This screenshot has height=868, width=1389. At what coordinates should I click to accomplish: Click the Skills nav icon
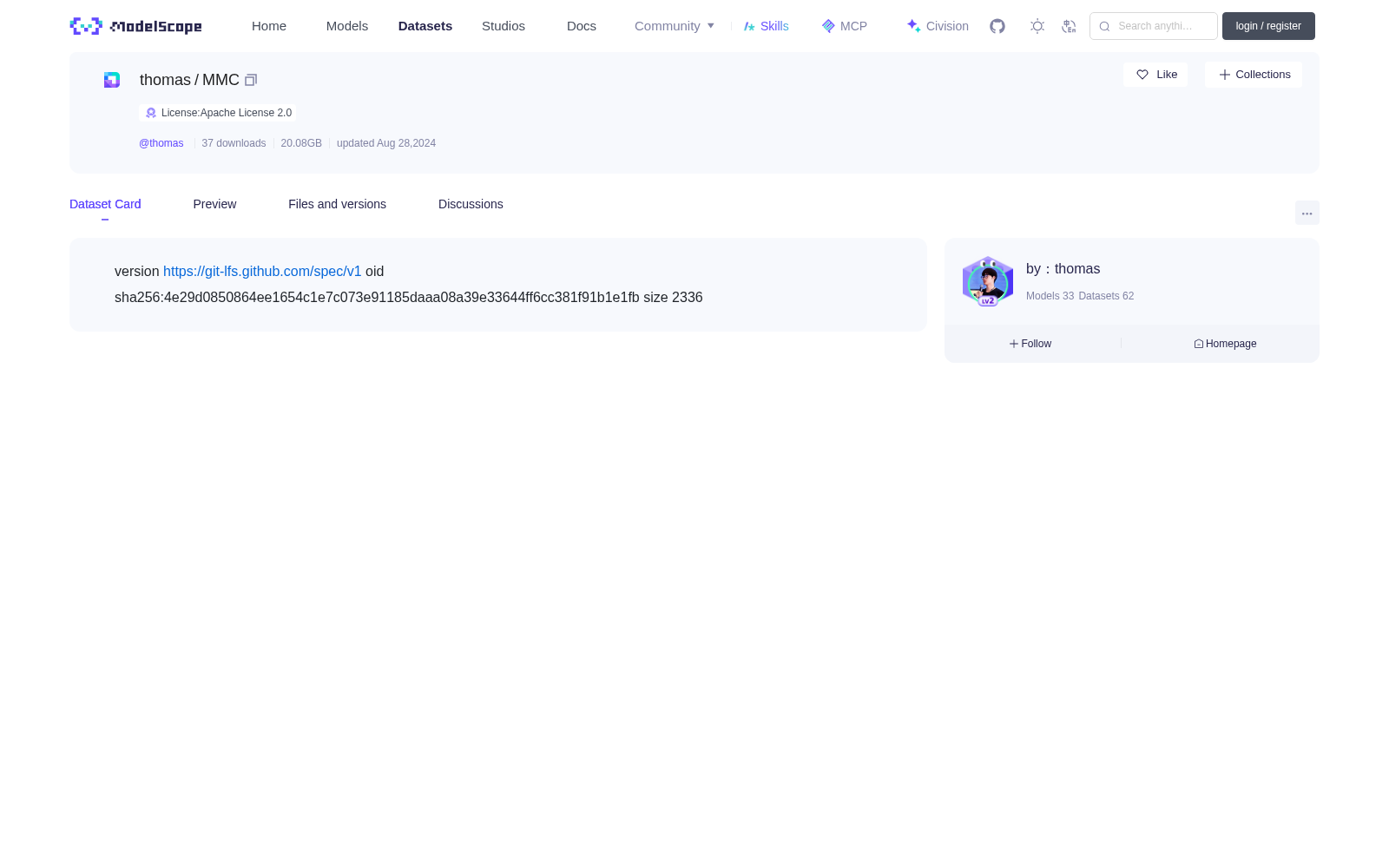click(x=749, y=26)
